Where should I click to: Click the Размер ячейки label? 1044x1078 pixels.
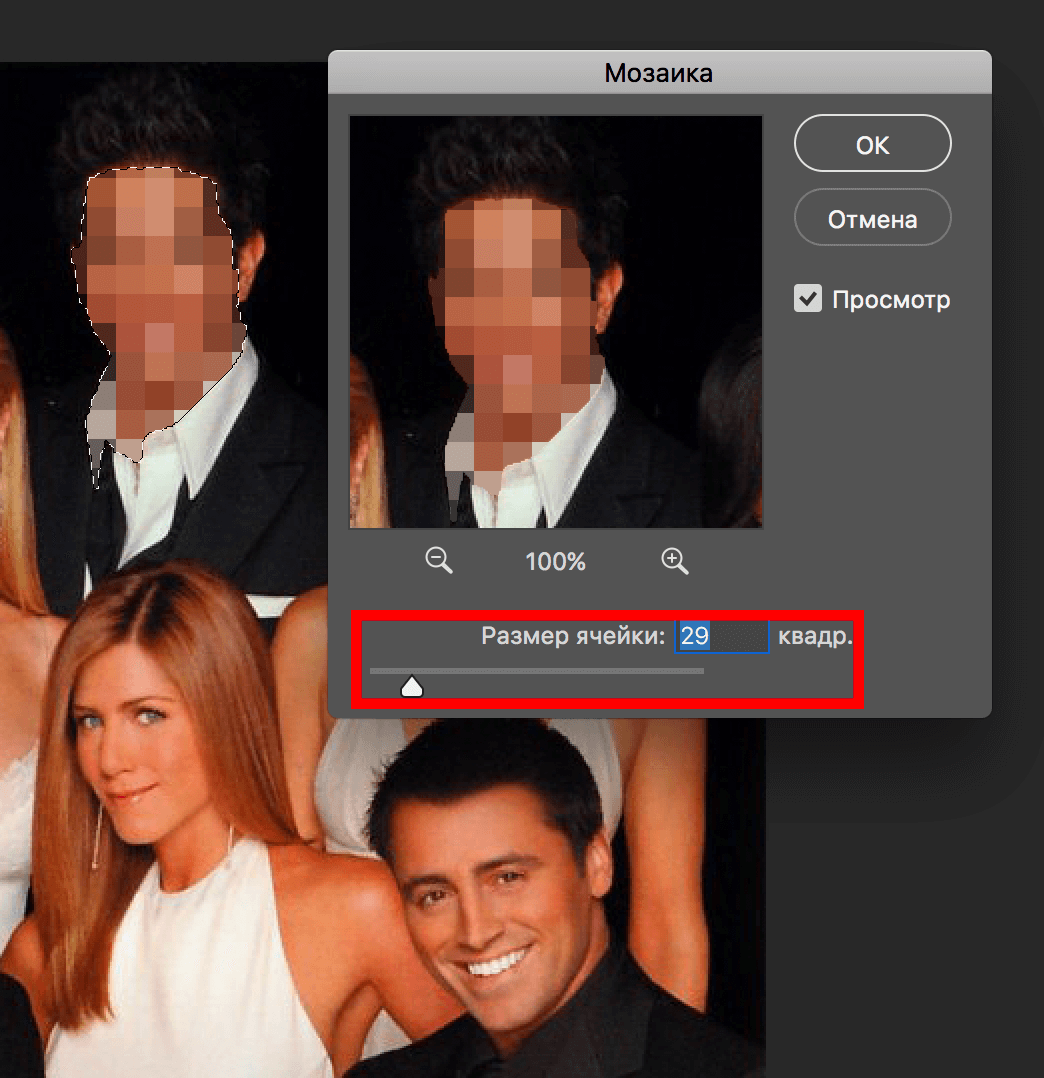click(572, 637)
